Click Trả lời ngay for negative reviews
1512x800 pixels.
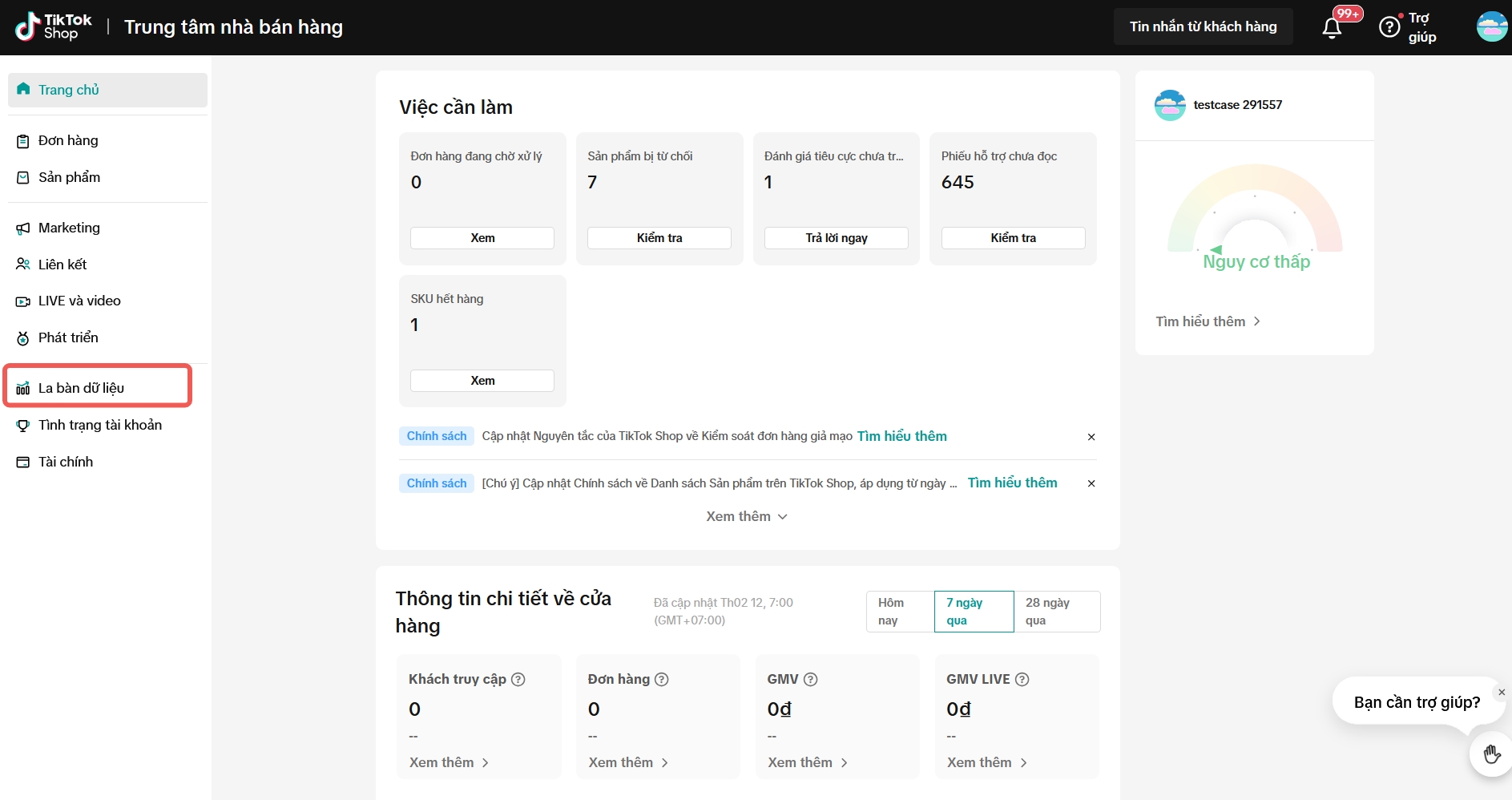click(x=836, y=238)
